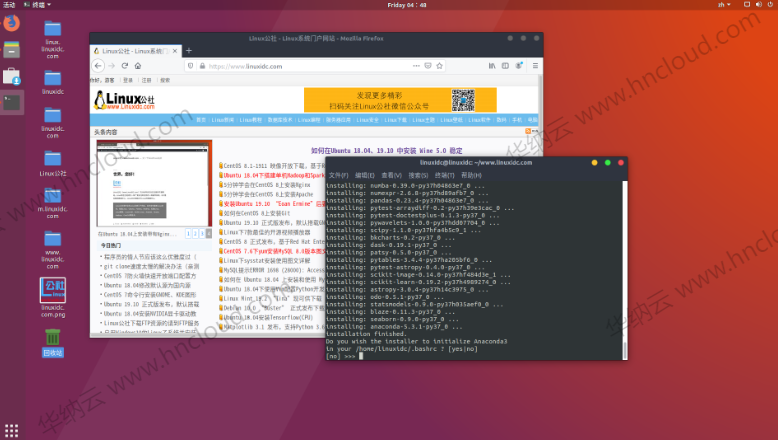
Task: Open Wine 5.0 install headline link
Action: pos(387,151)
